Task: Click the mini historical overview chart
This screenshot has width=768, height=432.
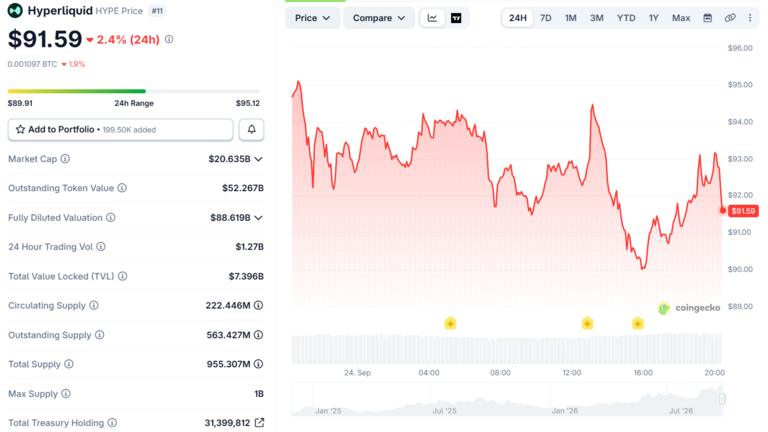Action: [x=507, y=399]
